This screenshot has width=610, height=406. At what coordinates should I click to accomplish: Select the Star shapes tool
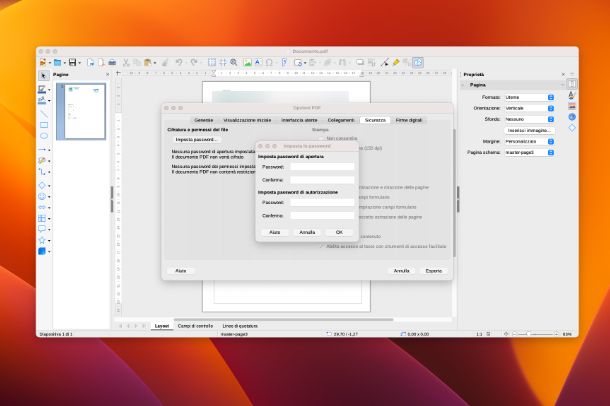42,240
